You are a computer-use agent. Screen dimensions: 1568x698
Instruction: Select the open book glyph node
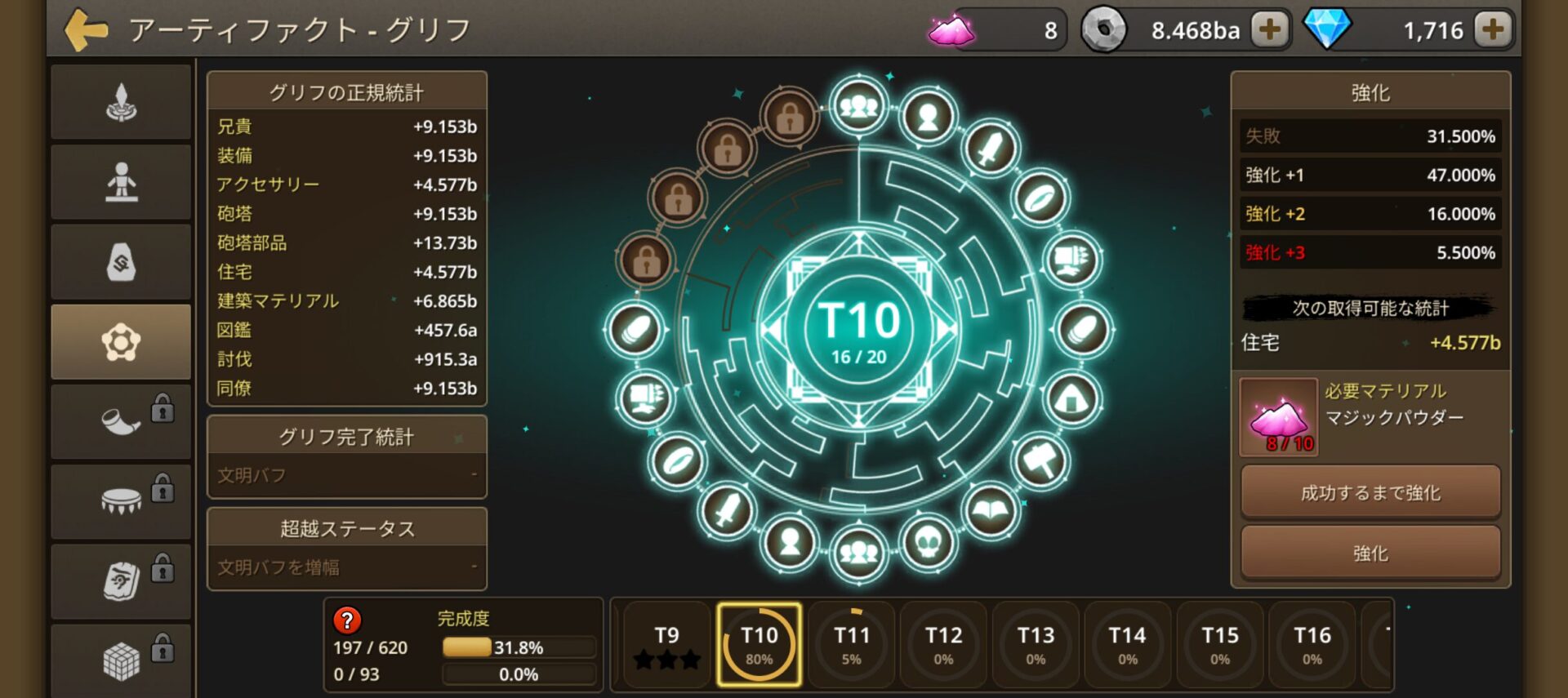(x=991, y=511)
